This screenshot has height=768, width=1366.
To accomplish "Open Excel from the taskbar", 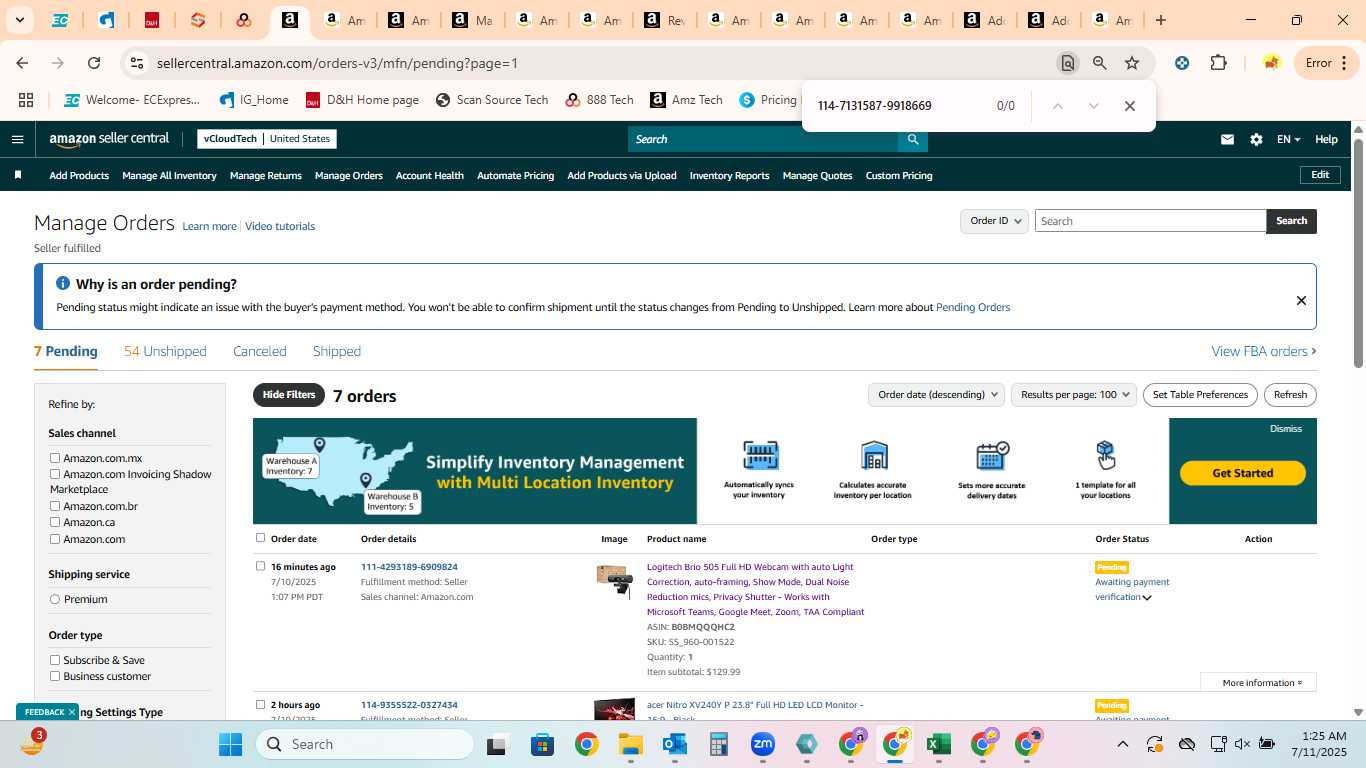I will click(x=938, y=744).
